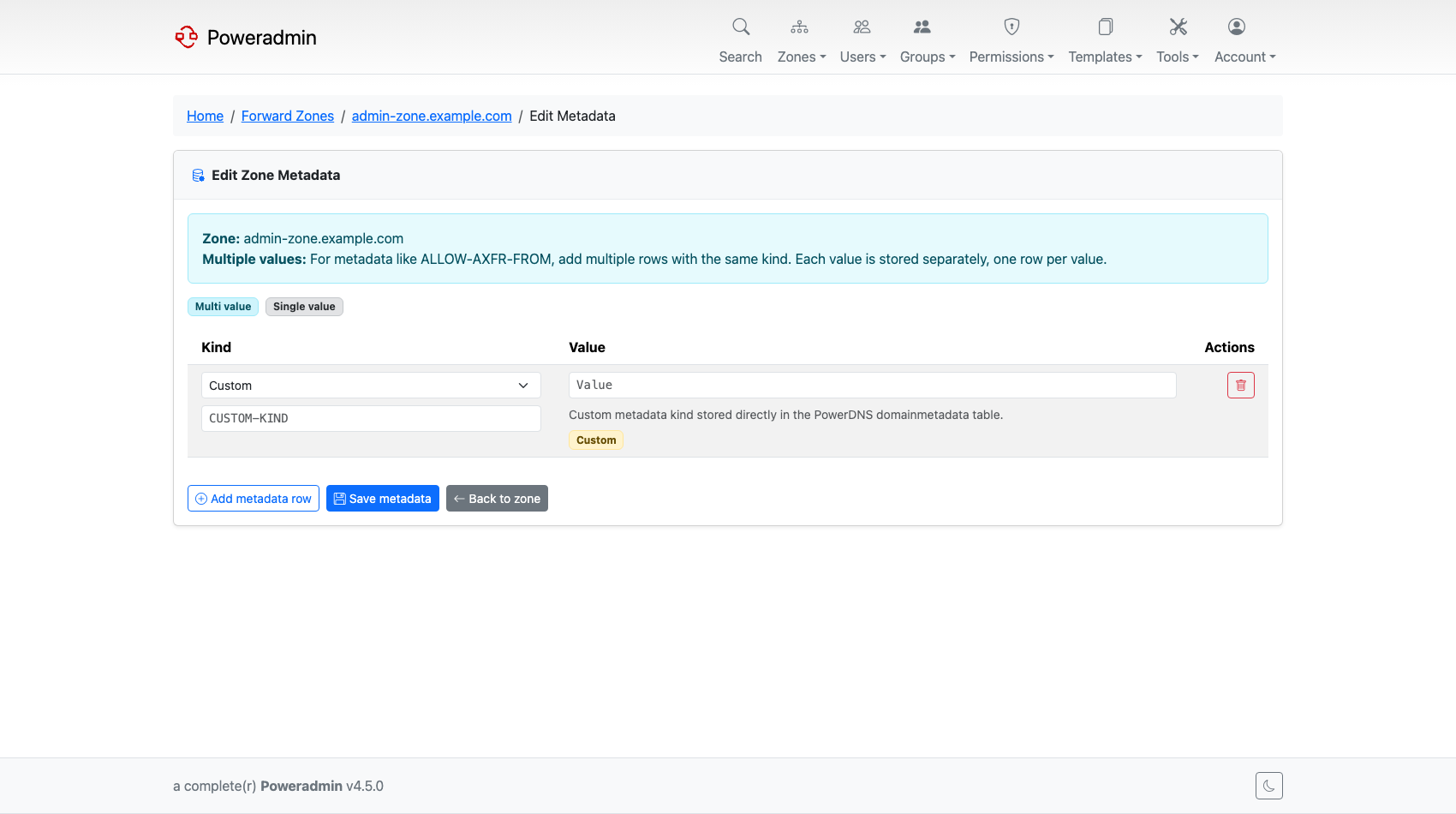Click Add metadata row button
1456x814 pixels.
(254, 499)
